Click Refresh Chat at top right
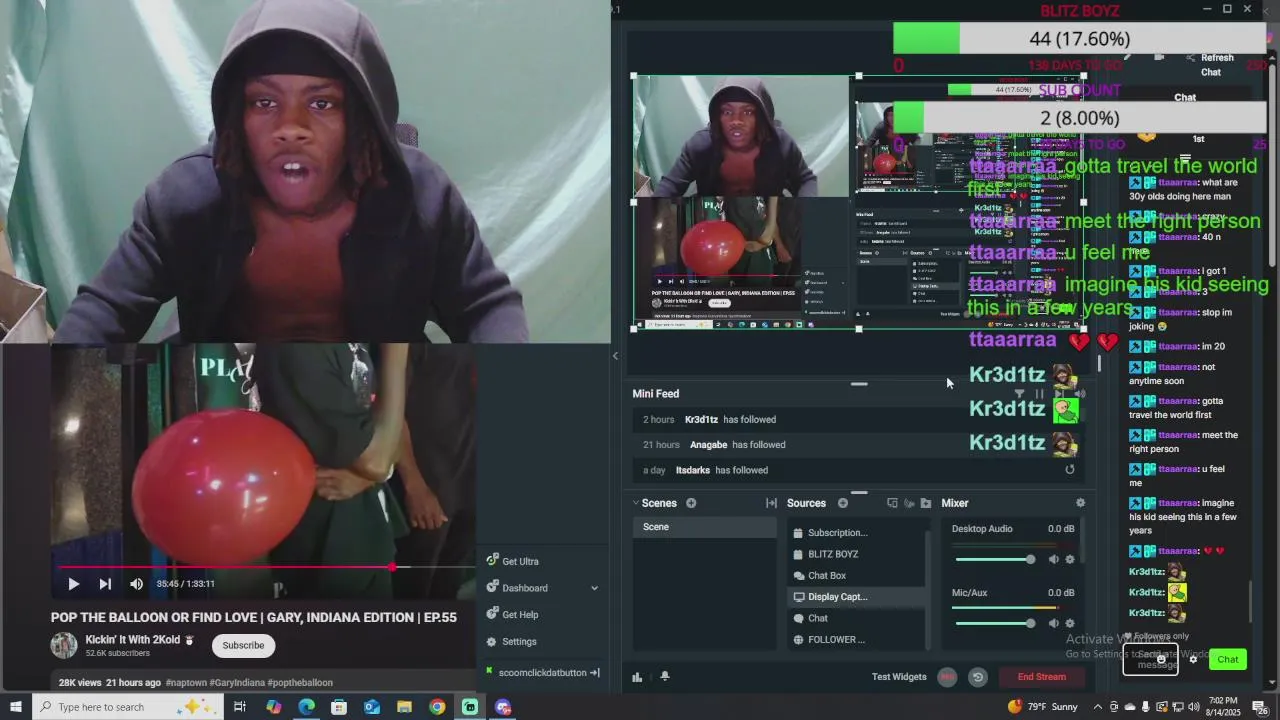This screenshot has width=1280, height=720. coord(1216,65)
